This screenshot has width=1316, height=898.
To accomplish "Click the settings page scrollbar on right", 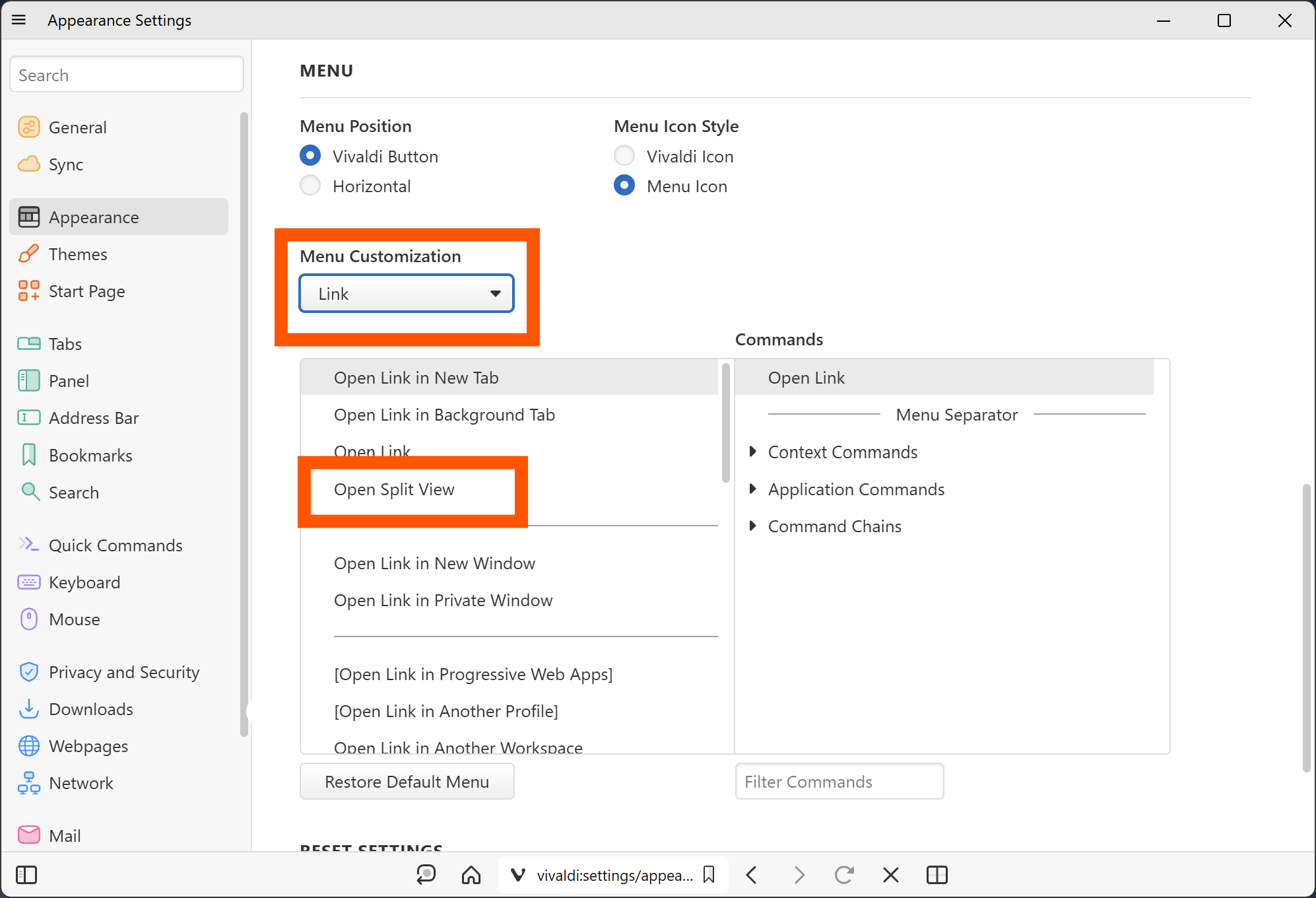I will (1306, 627).
